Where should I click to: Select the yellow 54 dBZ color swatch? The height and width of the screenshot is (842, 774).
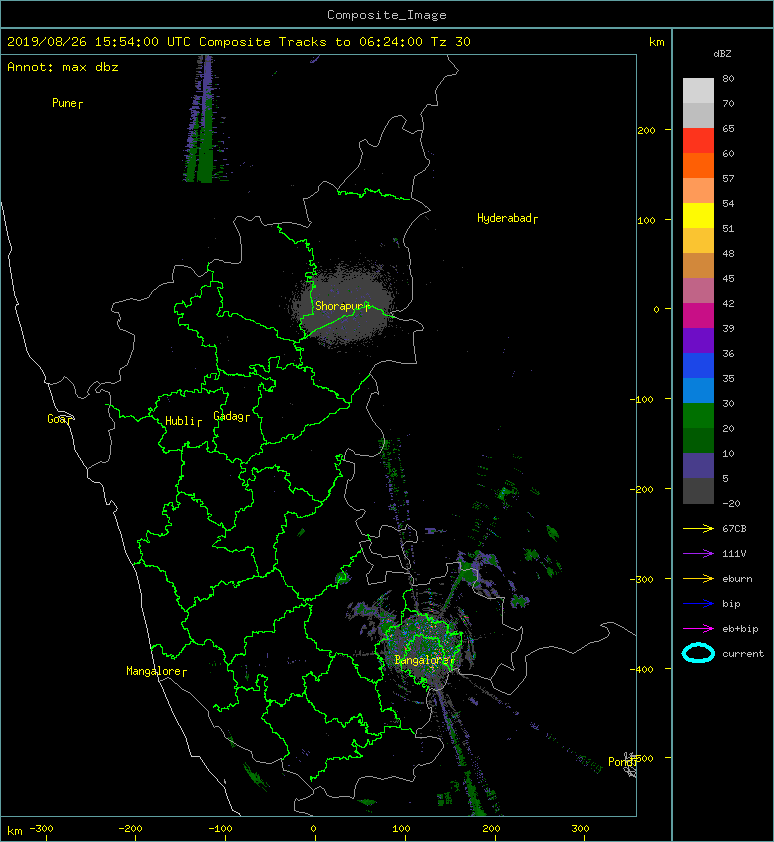pos(698,216)
